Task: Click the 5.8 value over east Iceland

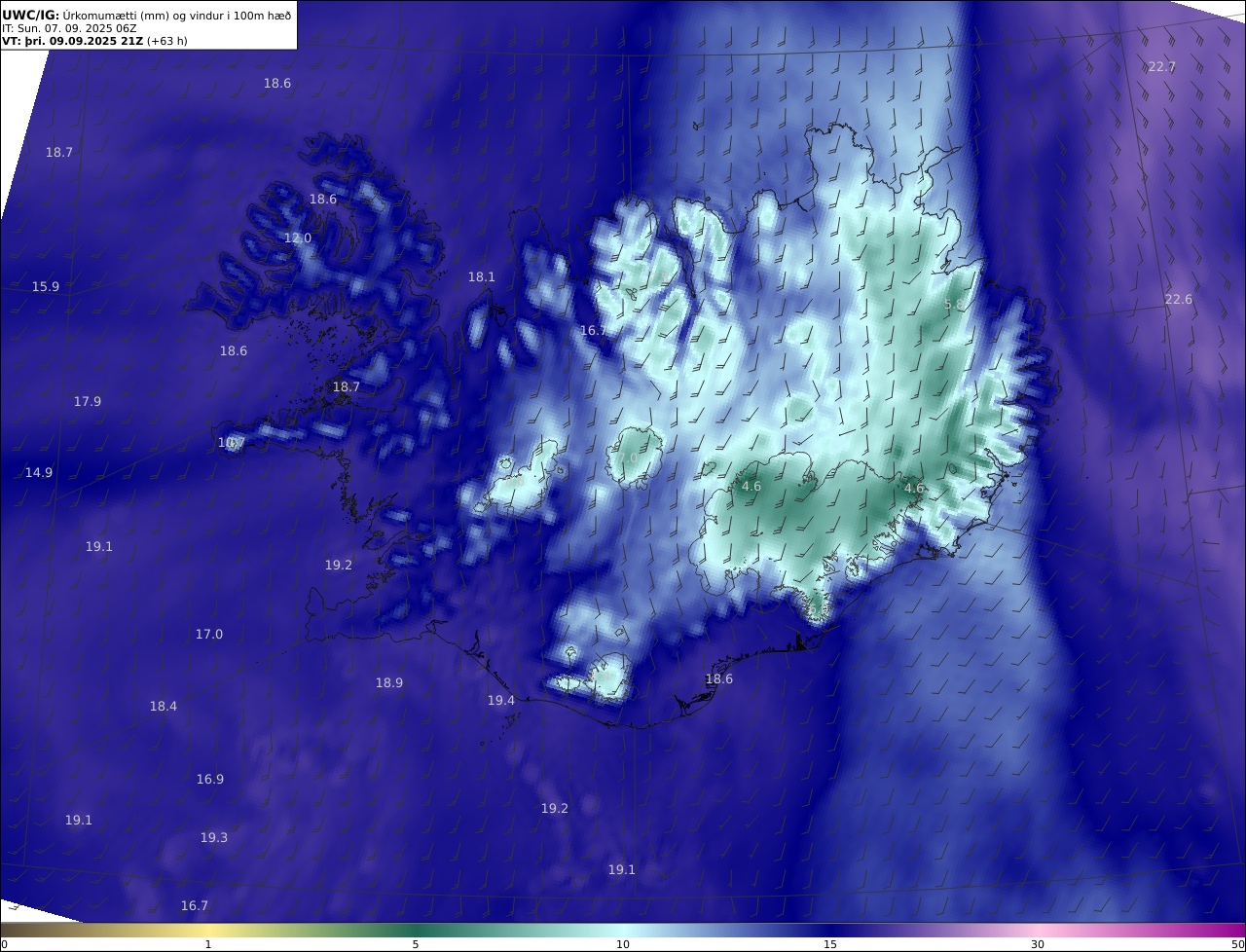Action: (x=954, y=305)
